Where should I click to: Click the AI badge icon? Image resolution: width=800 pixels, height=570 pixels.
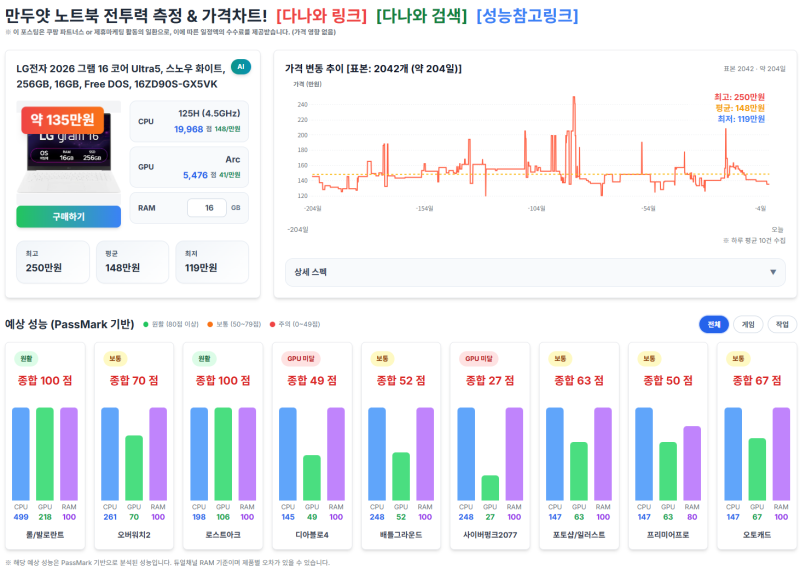coord(241,67)
